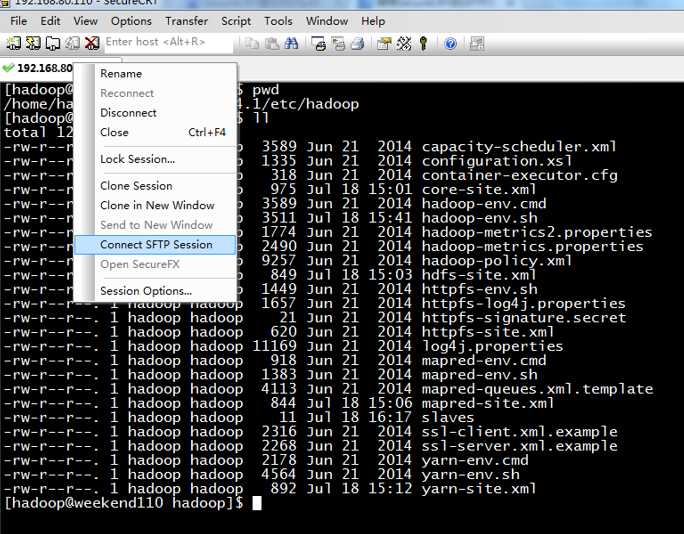Screen dimensions: 684x534
Task: Choose Lock Session... menu entry
Action: [155, 159]
